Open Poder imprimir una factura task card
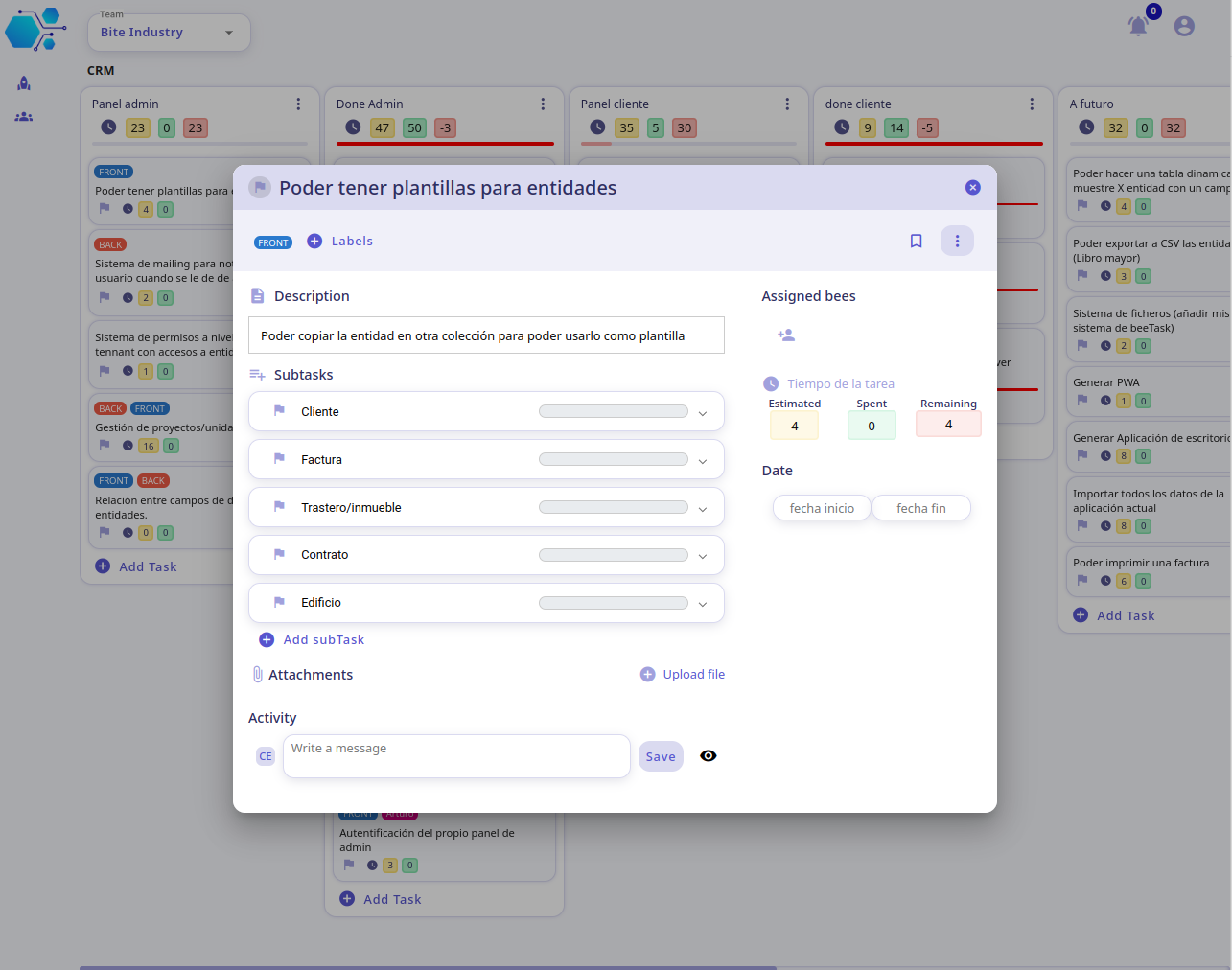This screenshot has height=970, width=1232. pyautogui.click(x=1150, y=571)
